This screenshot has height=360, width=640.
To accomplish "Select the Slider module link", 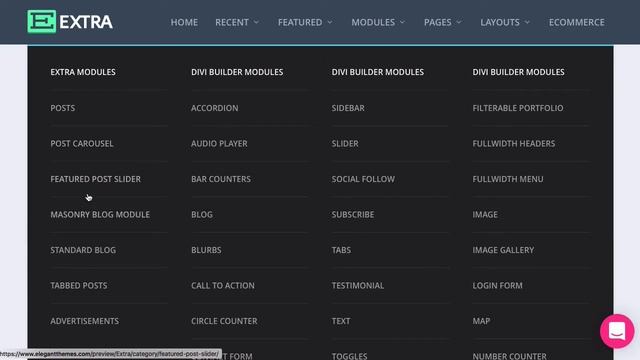I will click(x=345, y=144).
